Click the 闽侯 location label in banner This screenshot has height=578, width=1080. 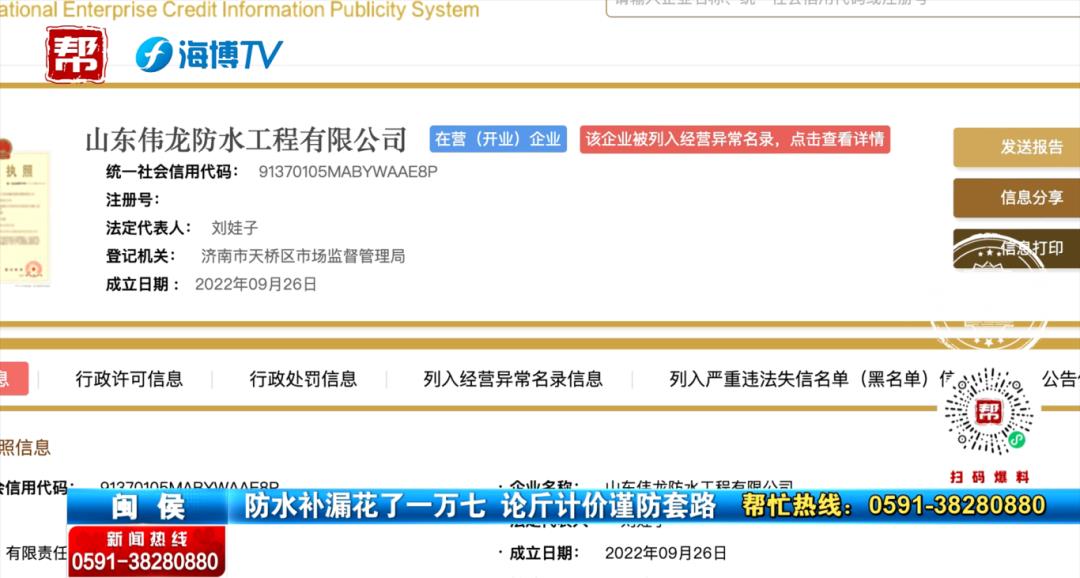tap(148, 508)
